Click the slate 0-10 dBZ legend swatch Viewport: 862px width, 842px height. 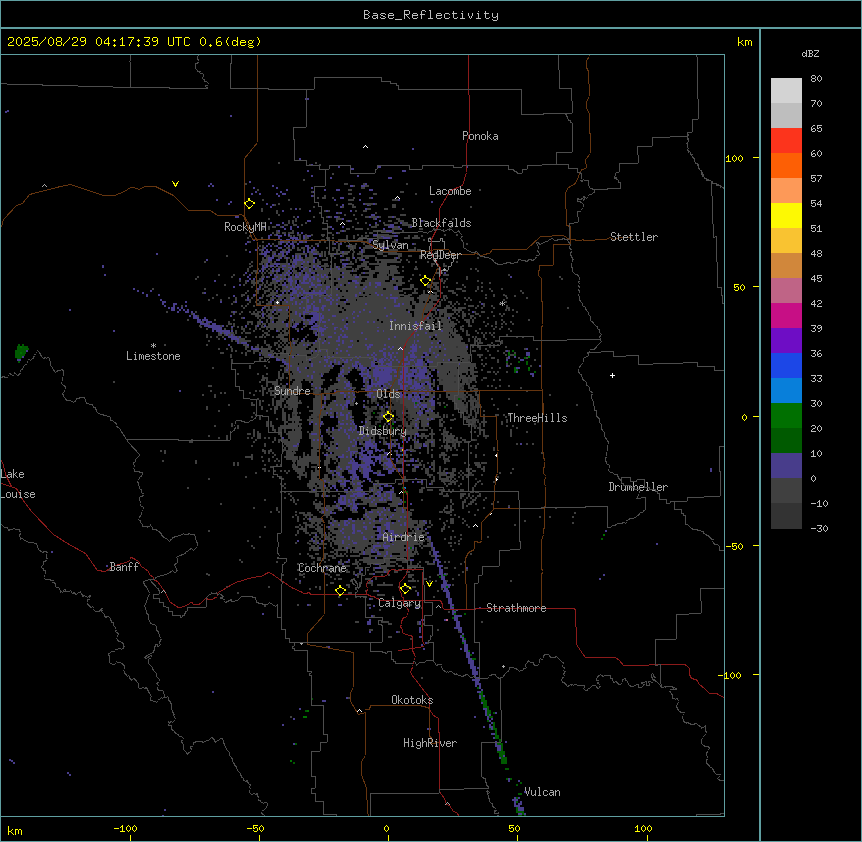tap(786, 466)
